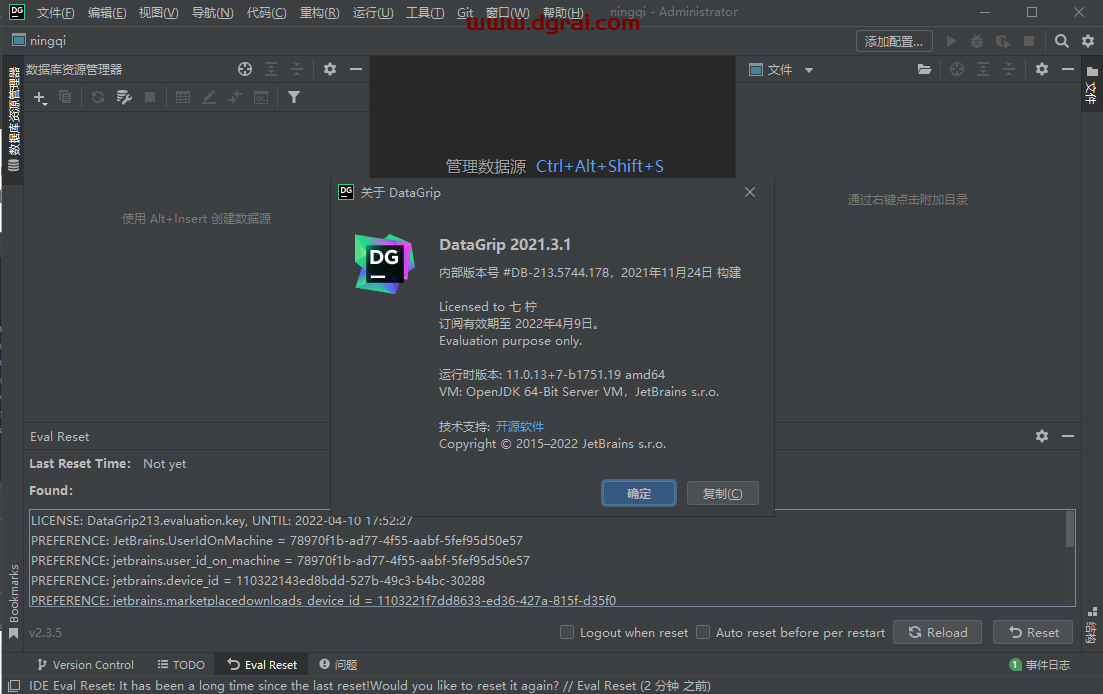
Task: Open the 运行(U) menu
Action: pos(373,13)
